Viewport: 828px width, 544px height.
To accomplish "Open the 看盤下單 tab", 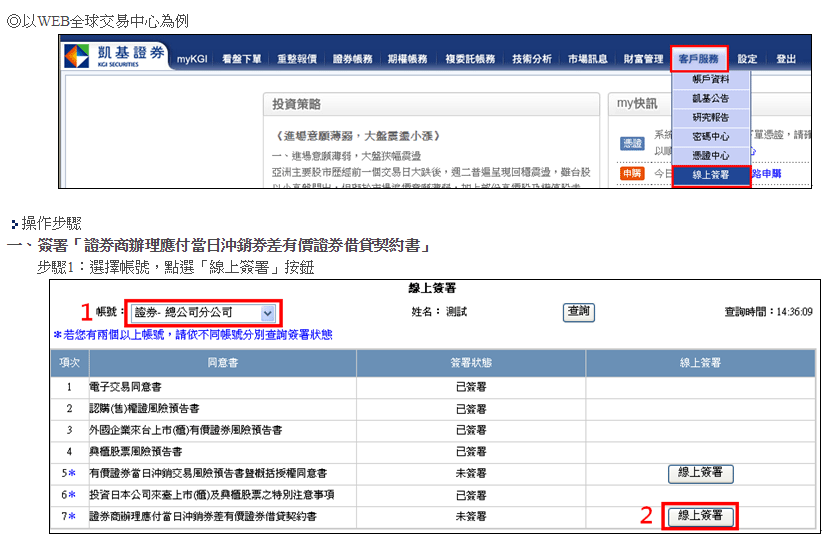I will (241, 59).
